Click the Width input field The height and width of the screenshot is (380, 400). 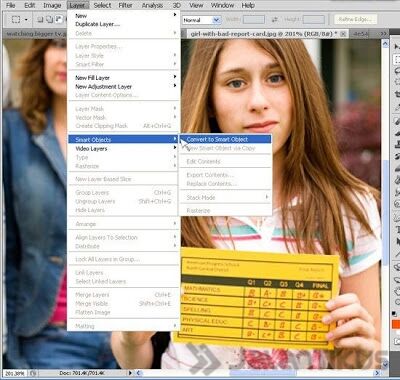(253, 20)
